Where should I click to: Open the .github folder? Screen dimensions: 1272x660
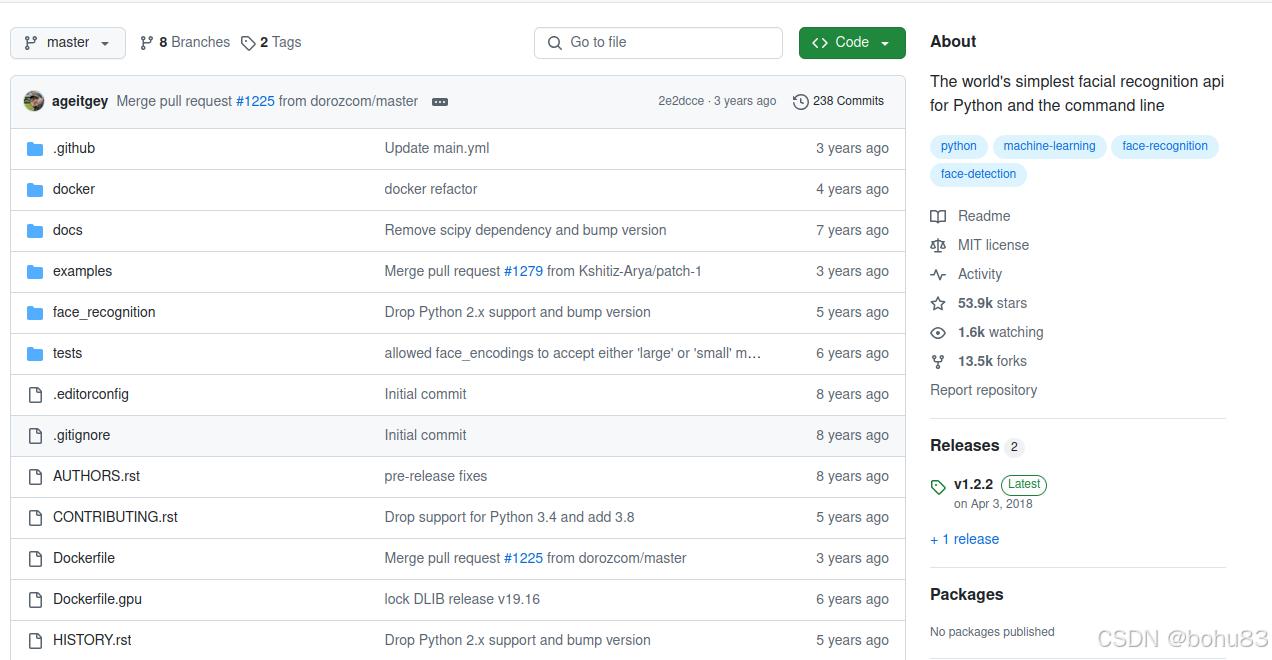(x=74, y=148)
